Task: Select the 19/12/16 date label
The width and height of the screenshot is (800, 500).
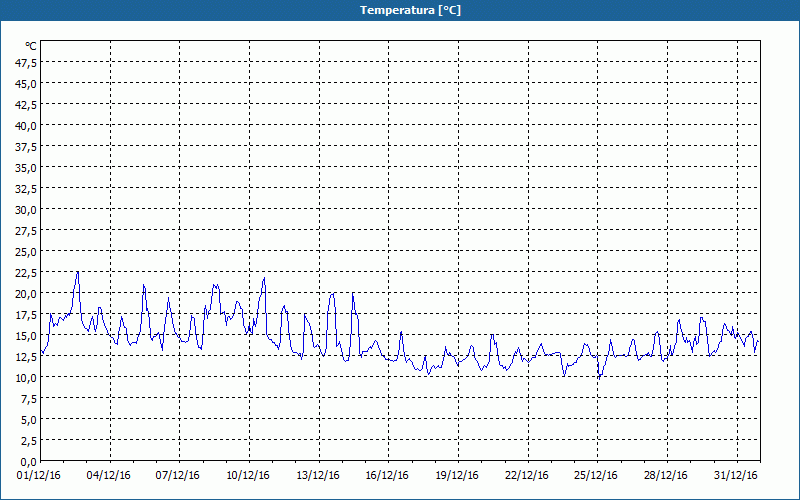Action: point(457,476)
